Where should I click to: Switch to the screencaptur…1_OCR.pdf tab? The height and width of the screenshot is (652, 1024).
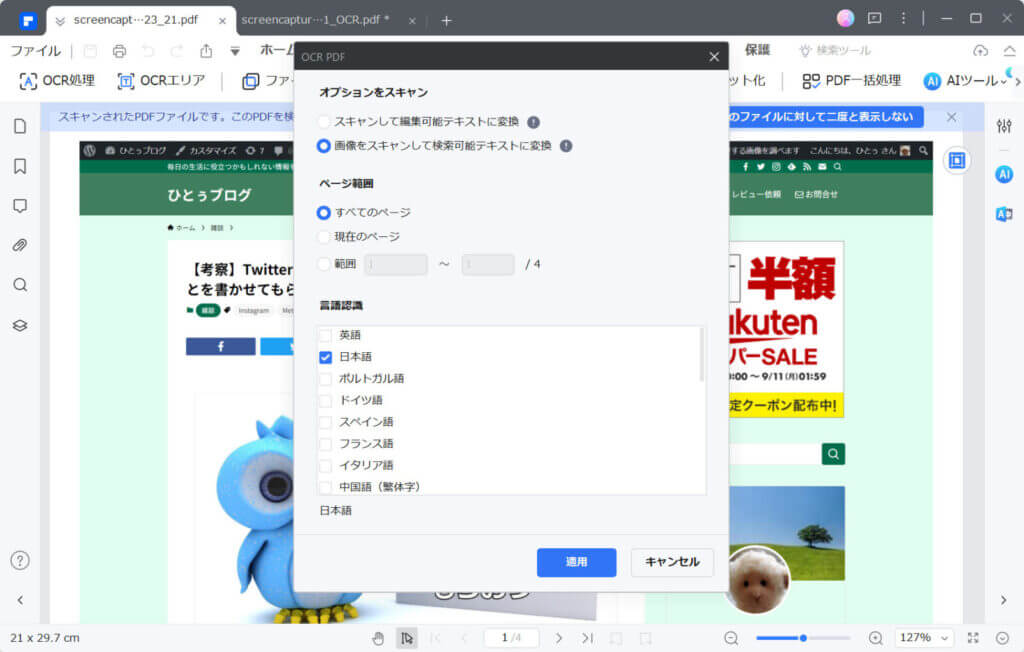click(315, 20)
